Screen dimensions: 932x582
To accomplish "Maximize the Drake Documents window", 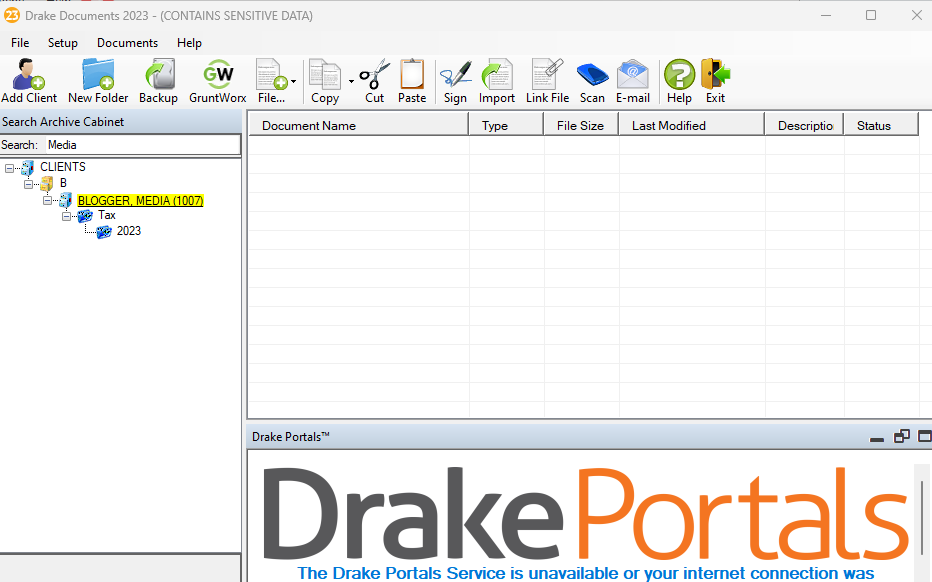I will 871,15.
